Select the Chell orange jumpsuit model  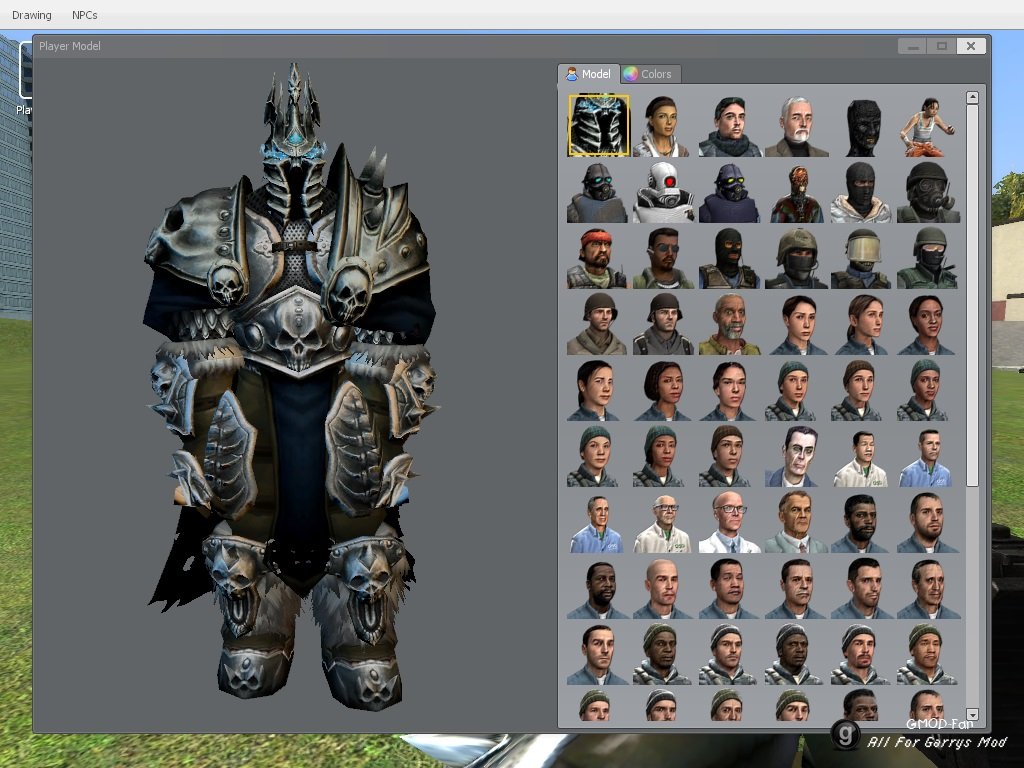tap(927, 125)
